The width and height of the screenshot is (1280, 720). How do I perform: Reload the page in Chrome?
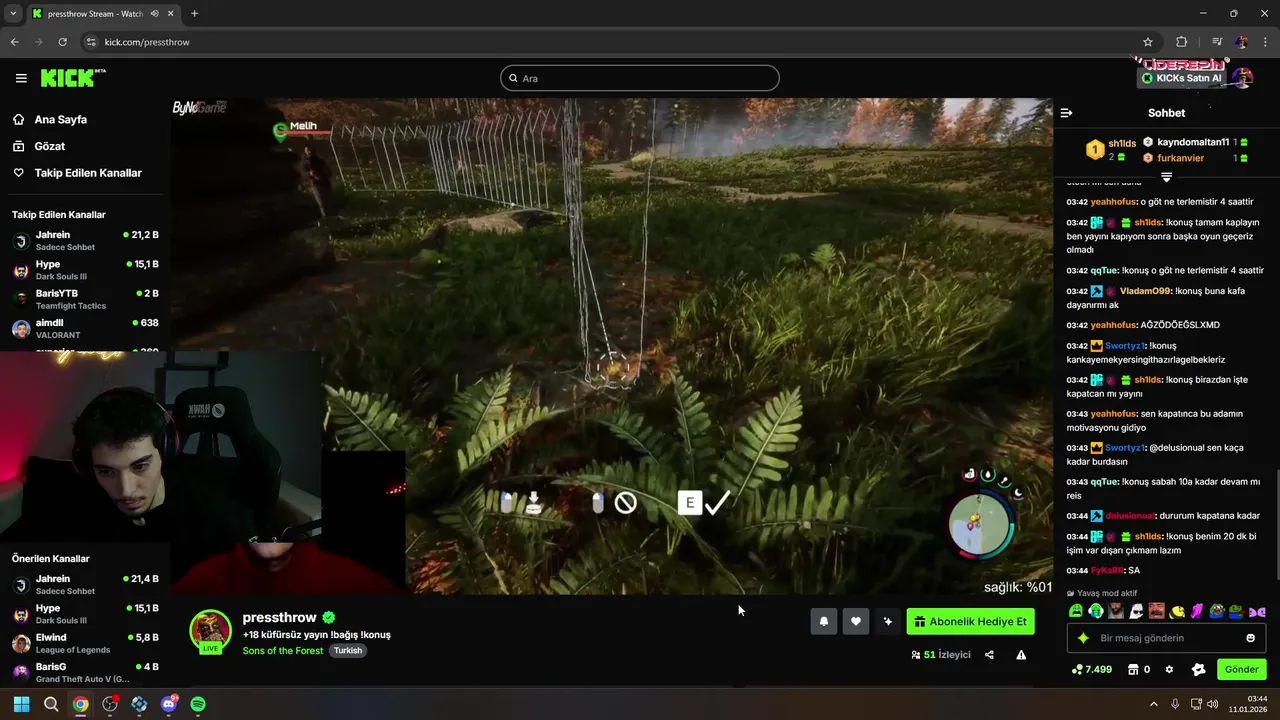tap(62, 42)
